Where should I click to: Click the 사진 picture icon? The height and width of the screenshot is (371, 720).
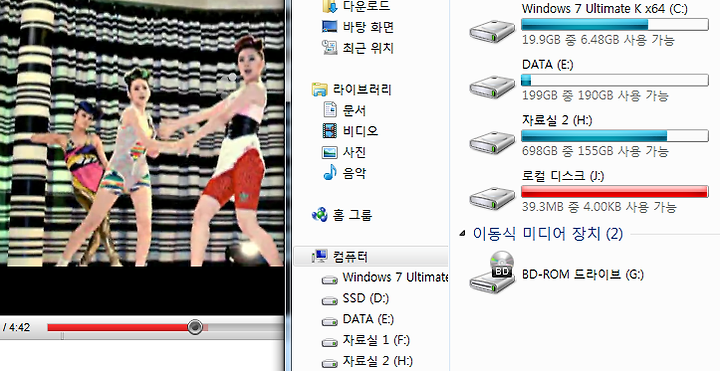coord(331,152)
